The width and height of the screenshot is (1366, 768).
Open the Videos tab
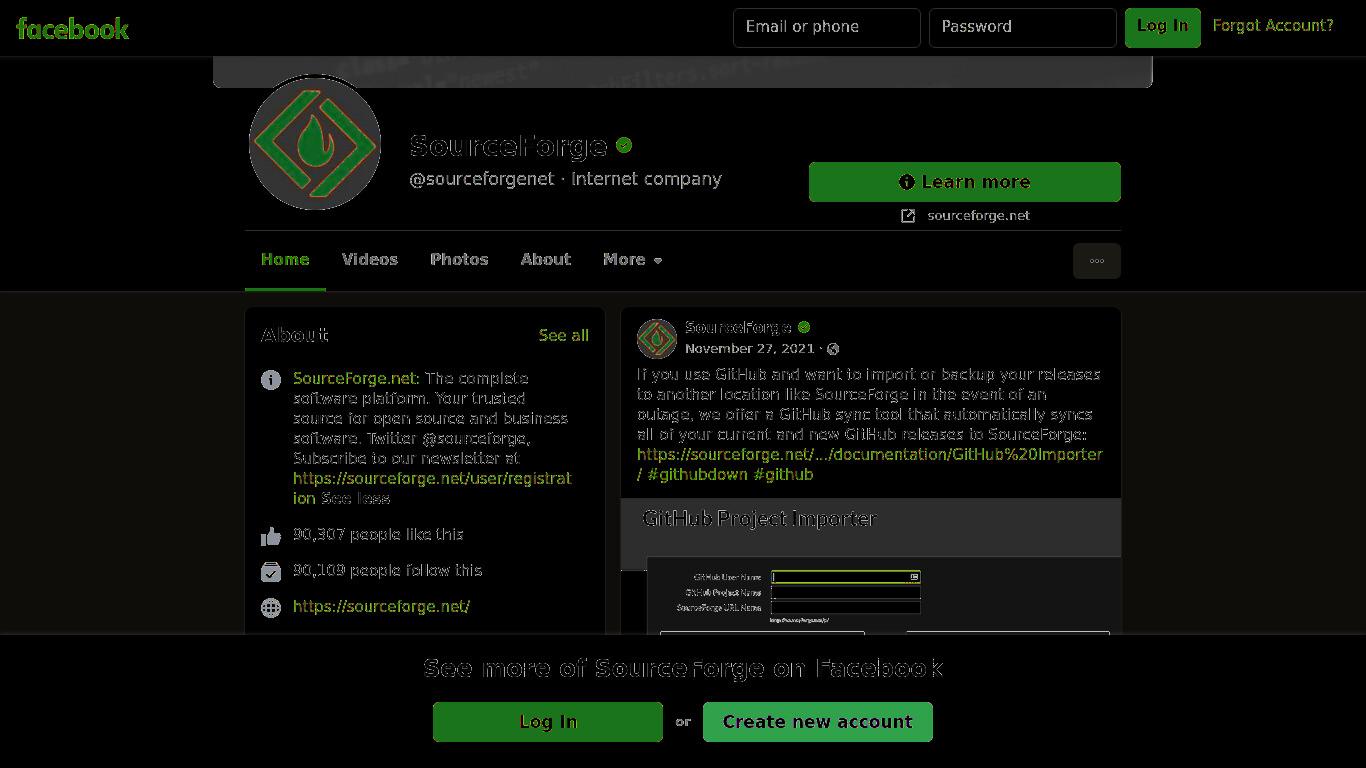pos(370,260)
